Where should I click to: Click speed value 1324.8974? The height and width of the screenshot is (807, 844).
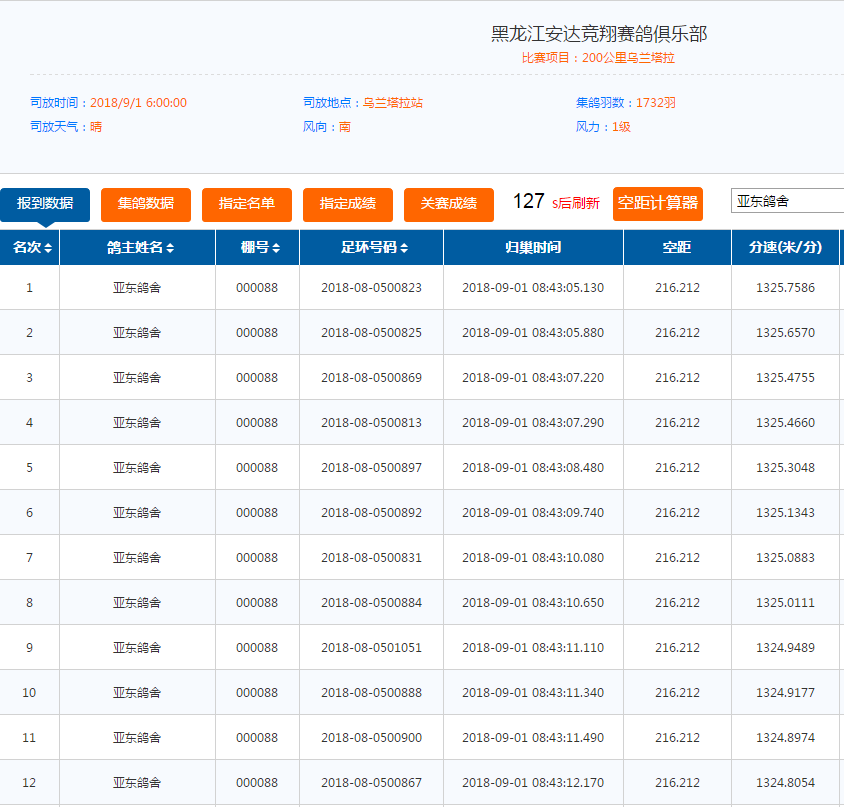pyautogui.click(x=785, y=738)
